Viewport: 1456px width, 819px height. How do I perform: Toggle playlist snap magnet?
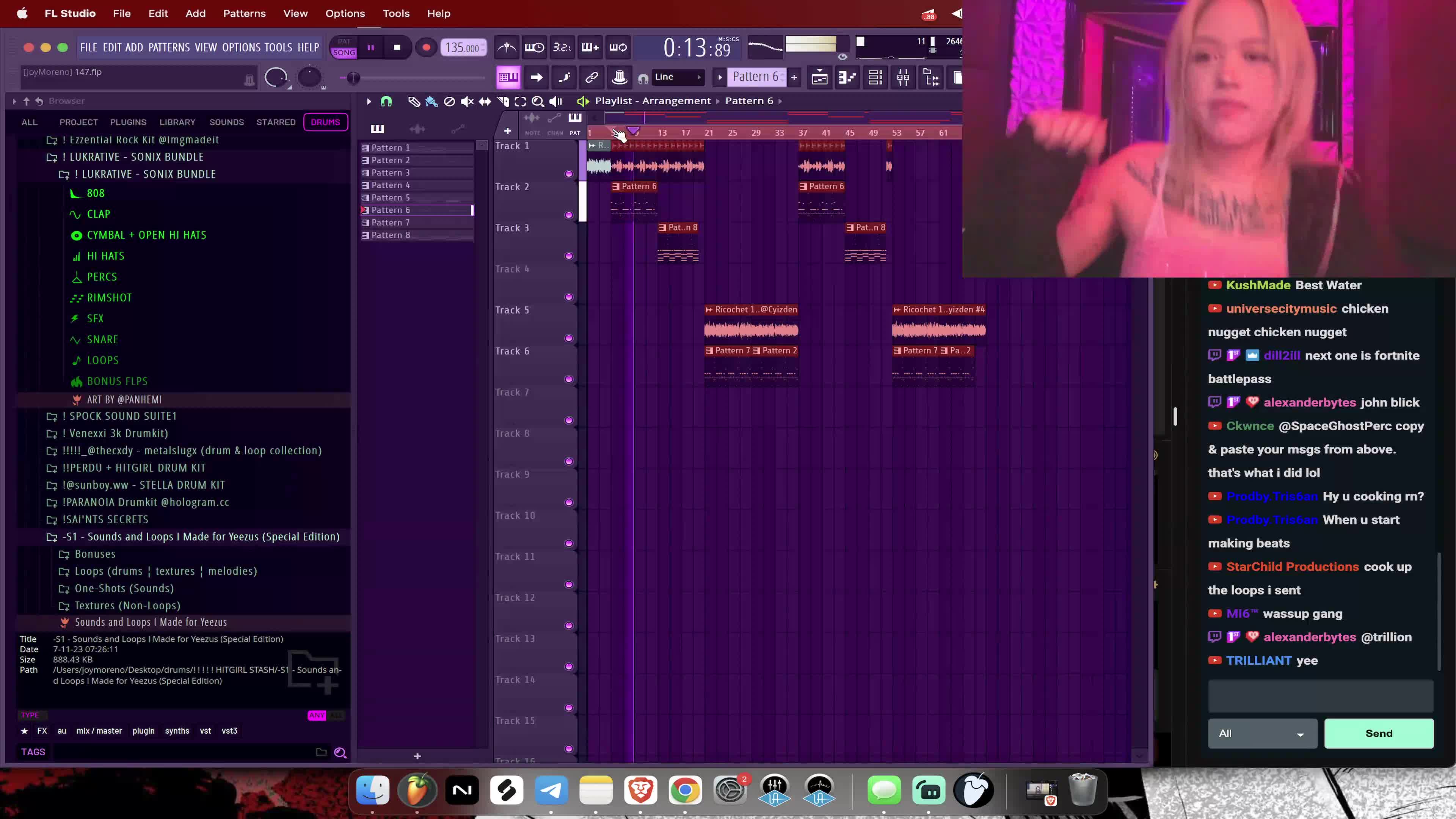[x=386, y=101]
